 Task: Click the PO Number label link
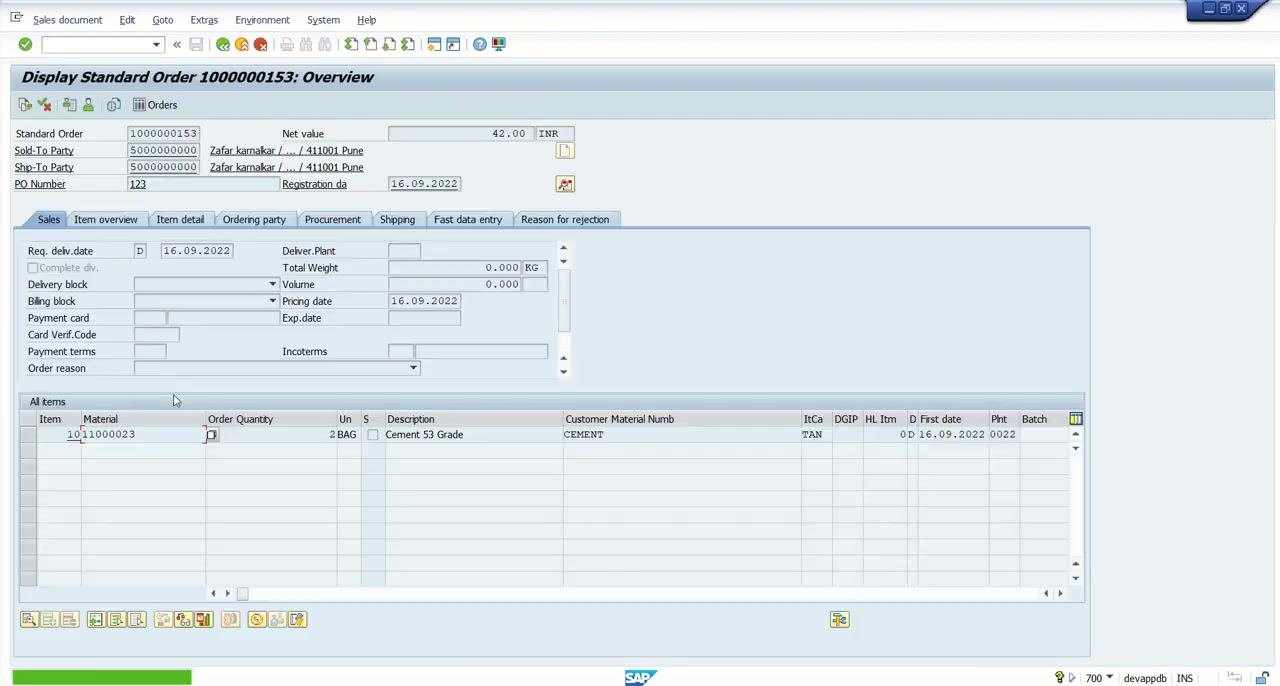coord(40,184)
